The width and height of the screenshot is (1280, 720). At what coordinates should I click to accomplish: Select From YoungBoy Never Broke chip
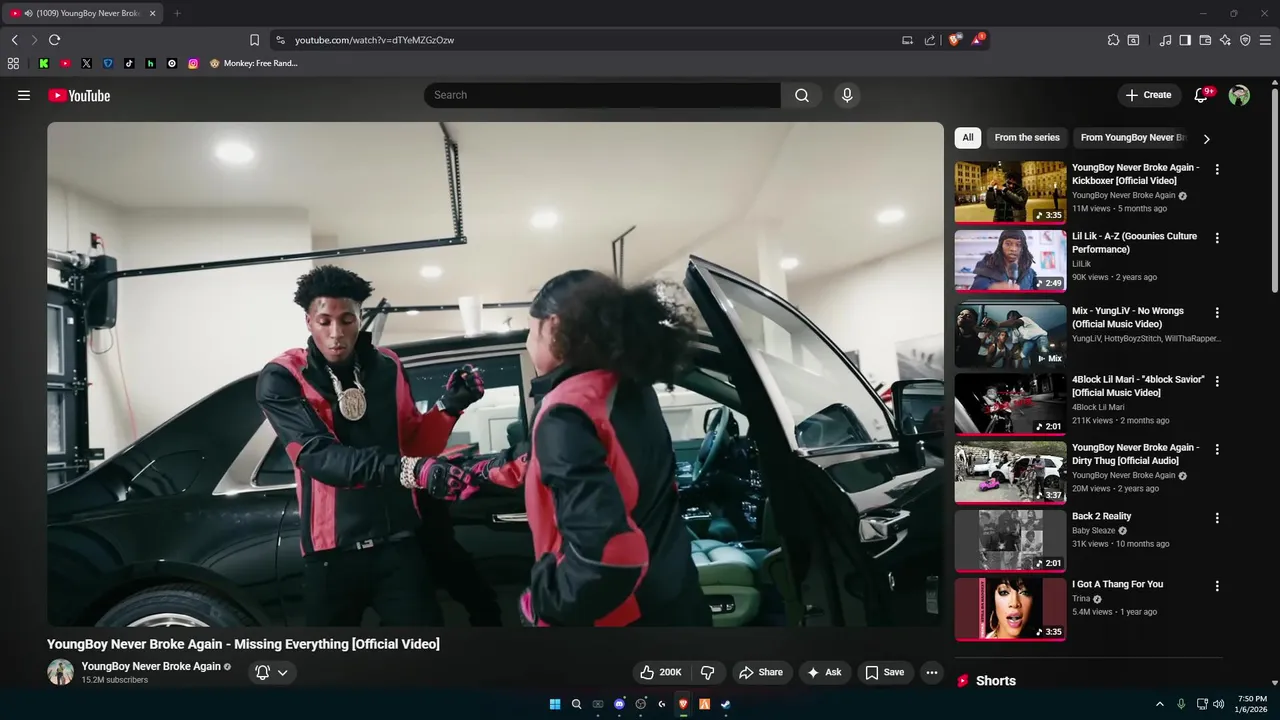(1132, 138)
